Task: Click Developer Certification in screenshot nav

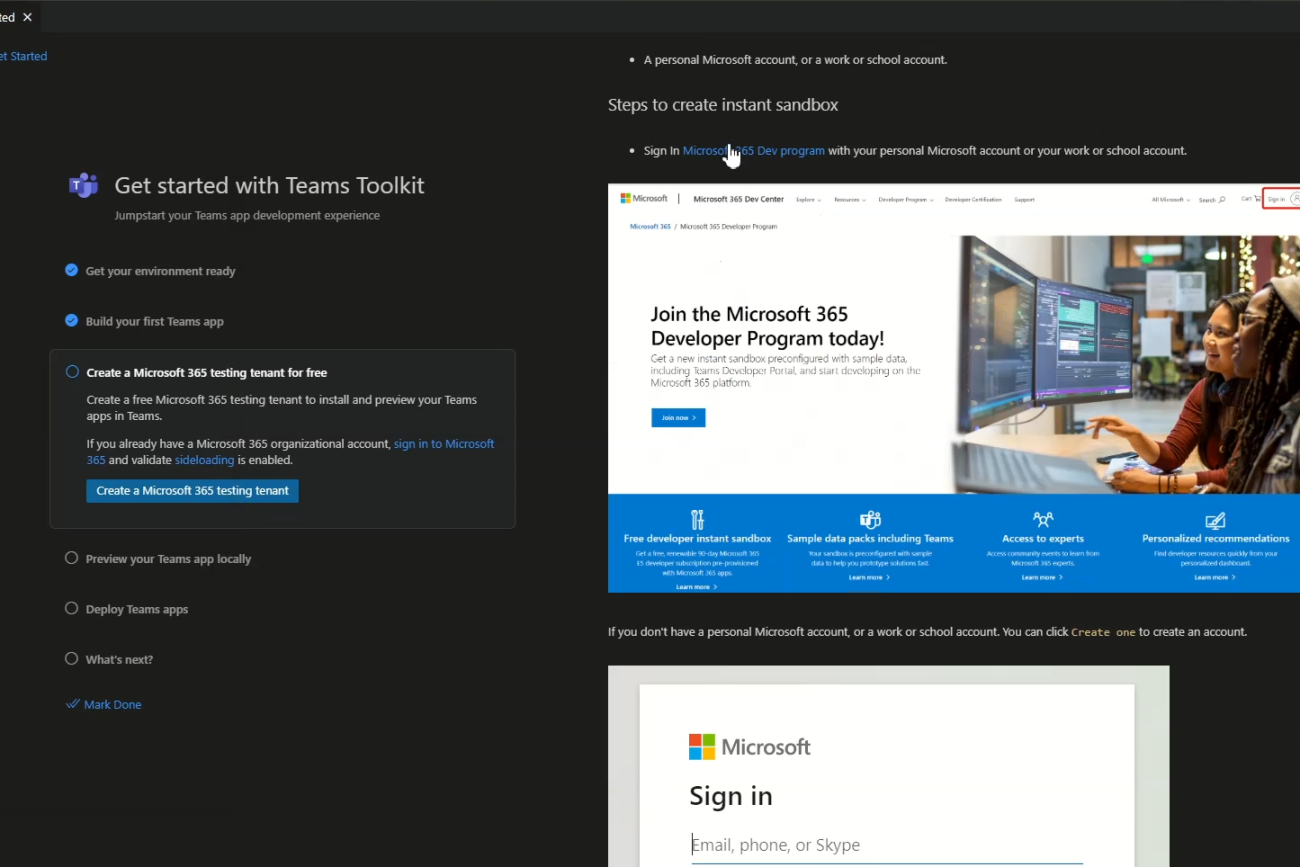Action: tap(973, 200)
